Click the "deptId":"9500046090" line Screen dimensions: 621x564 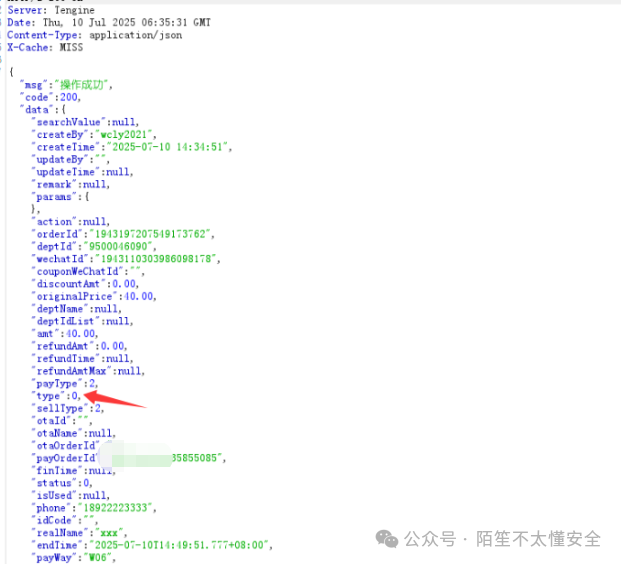[x=94, y=247]
